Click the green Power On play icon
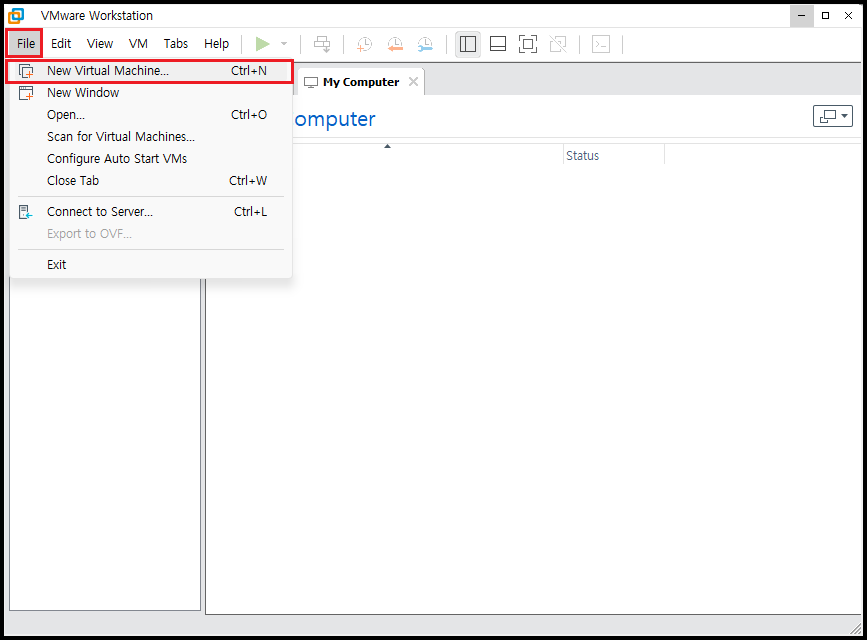This screenshot has width=867, height=640. click(x=263, y=44)
